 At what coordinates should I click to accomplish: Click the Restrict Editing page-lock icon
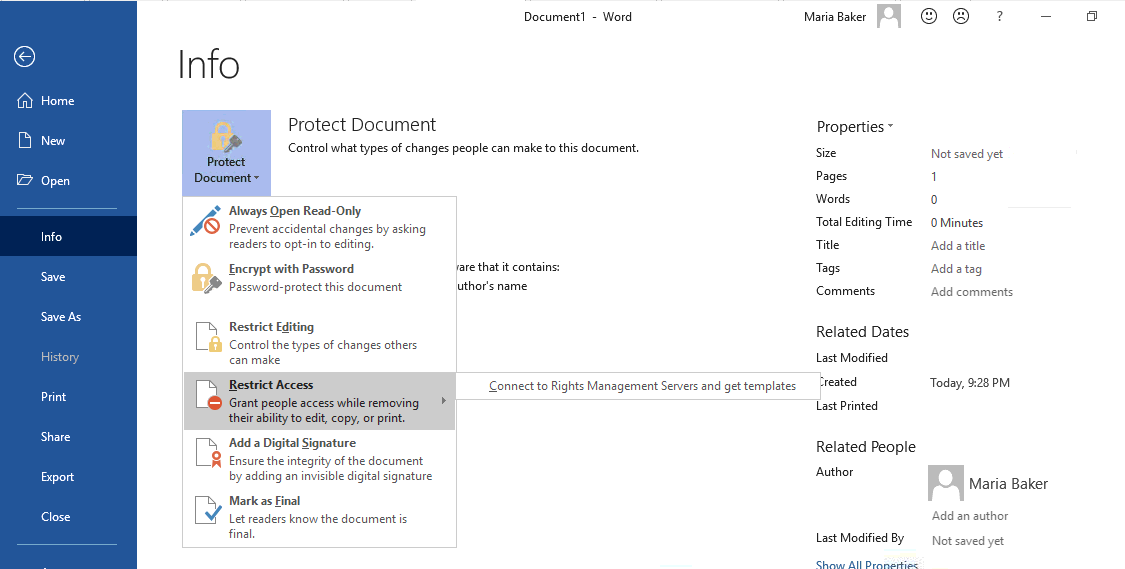(x=208, y=337)
